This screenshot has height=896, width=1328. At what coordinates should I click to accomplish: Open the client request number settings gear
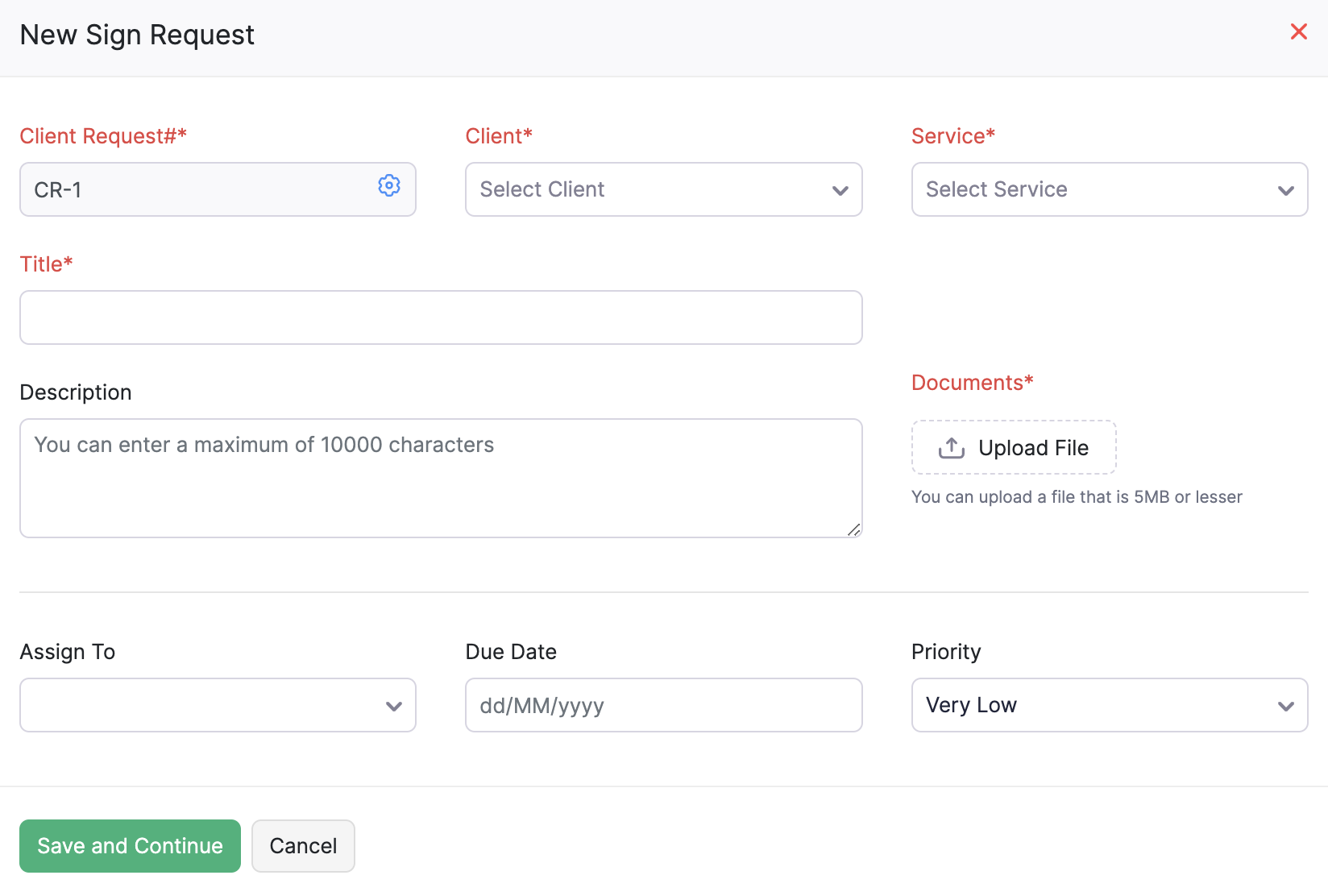[389, 186]
